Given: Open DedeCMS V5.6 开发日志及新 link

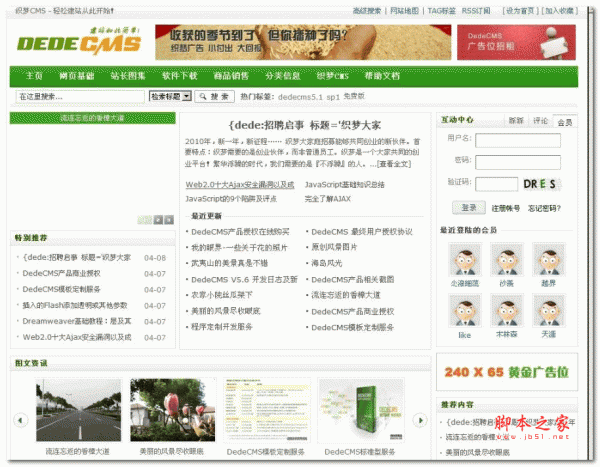Looking at the screenshot, I should pyautogui.click(x=245, y=279).
